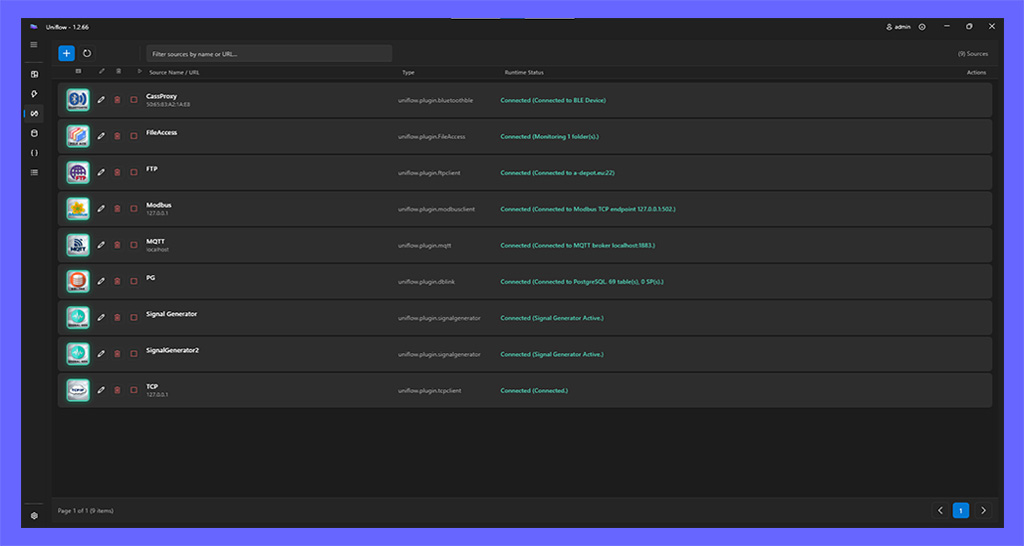Screen dimensions: 1024x546
Task: Click the FTP globe plugin thumbnail
Action: tap(78, 172)
